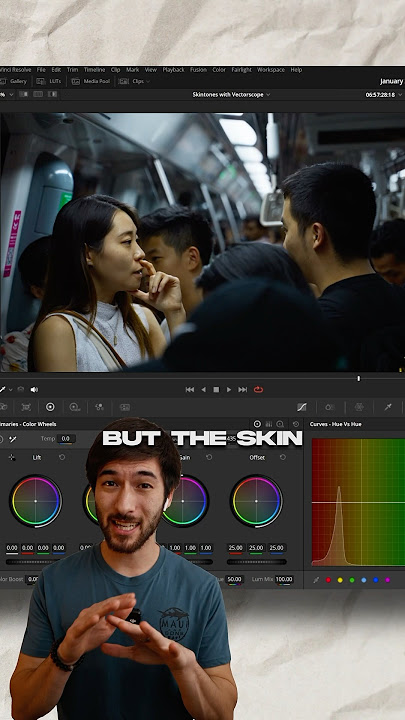Adjust the Offset master wheel slider

256,562
